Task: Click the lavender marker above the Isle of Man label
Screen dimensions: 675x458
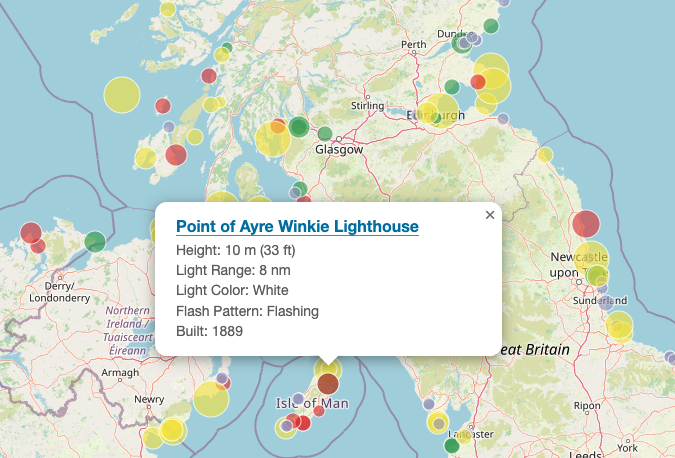Action: [x=298, y=399]
